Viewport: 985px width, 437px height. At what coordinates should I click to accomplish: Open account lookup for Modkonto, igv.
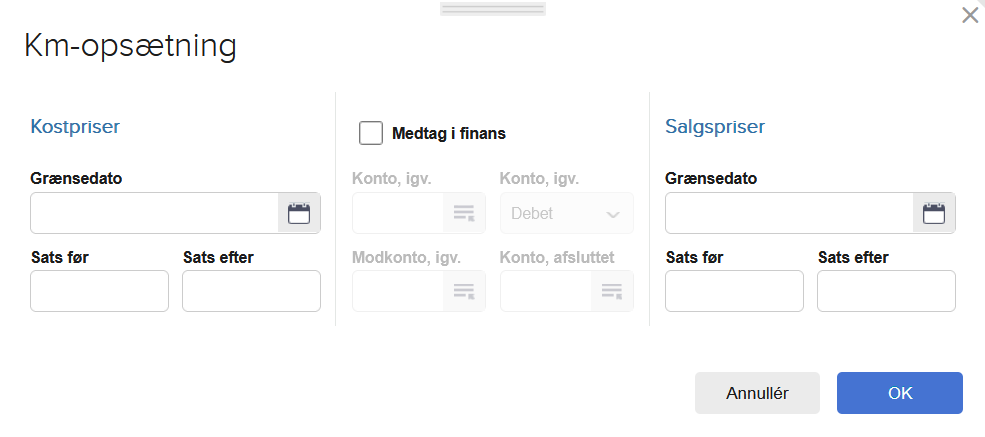point(464,291)
